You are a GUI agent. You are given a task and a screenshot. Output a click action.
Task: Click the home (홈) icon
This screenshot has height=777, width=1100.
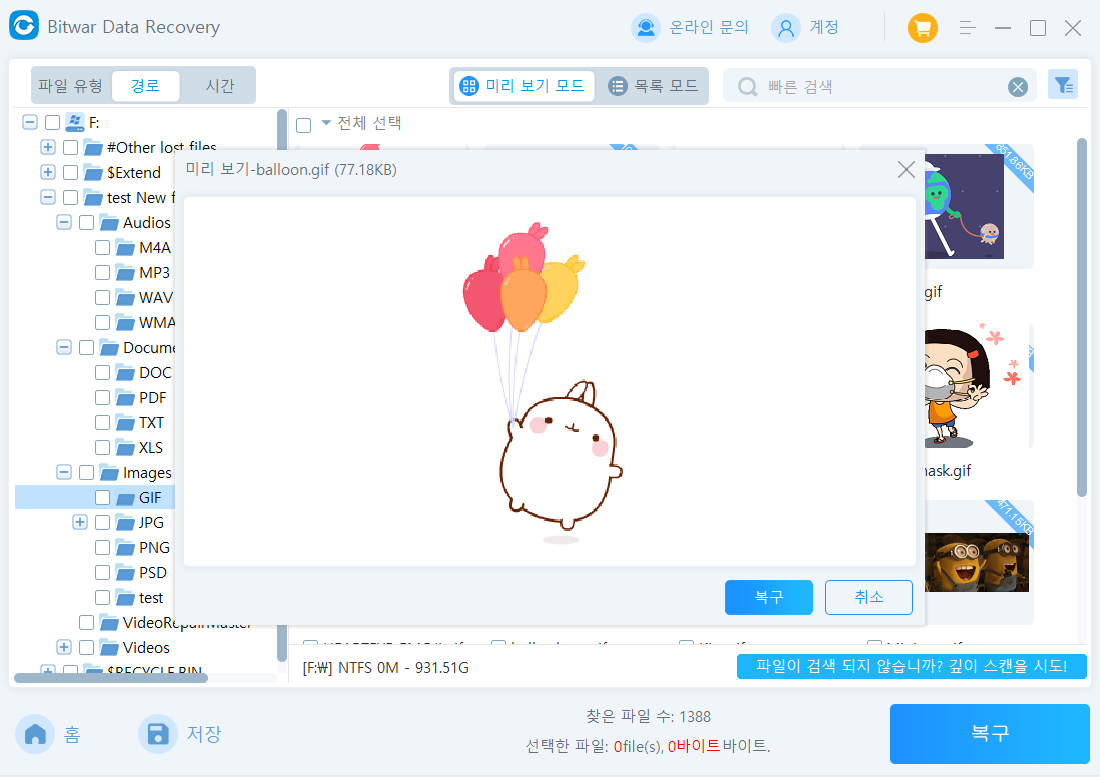pos(35,734)
